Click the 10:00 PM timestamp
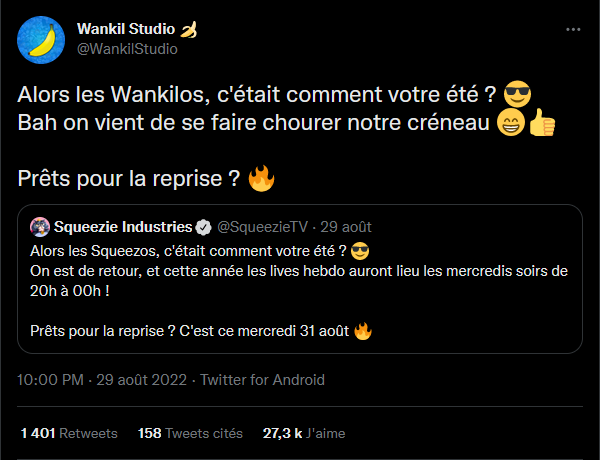The width and height of the screenshot is (600, 460). click(51, 380)
